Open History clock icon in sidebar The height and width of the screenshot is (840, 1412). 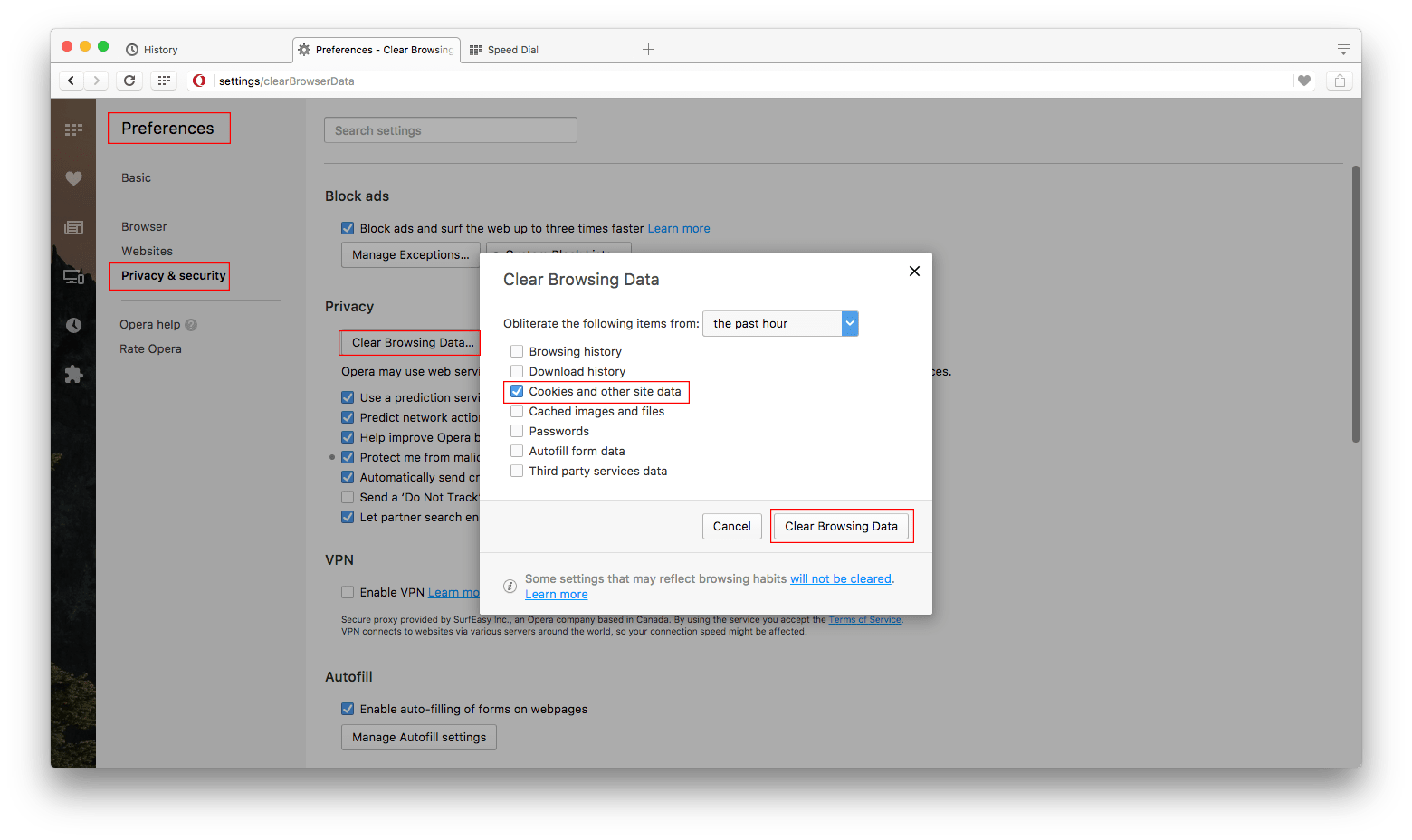[x=73, y=325]
